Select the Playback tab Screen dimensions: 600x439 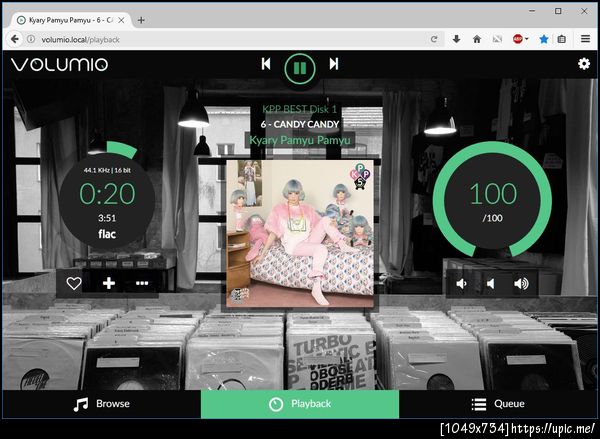[x=300, y=404]
